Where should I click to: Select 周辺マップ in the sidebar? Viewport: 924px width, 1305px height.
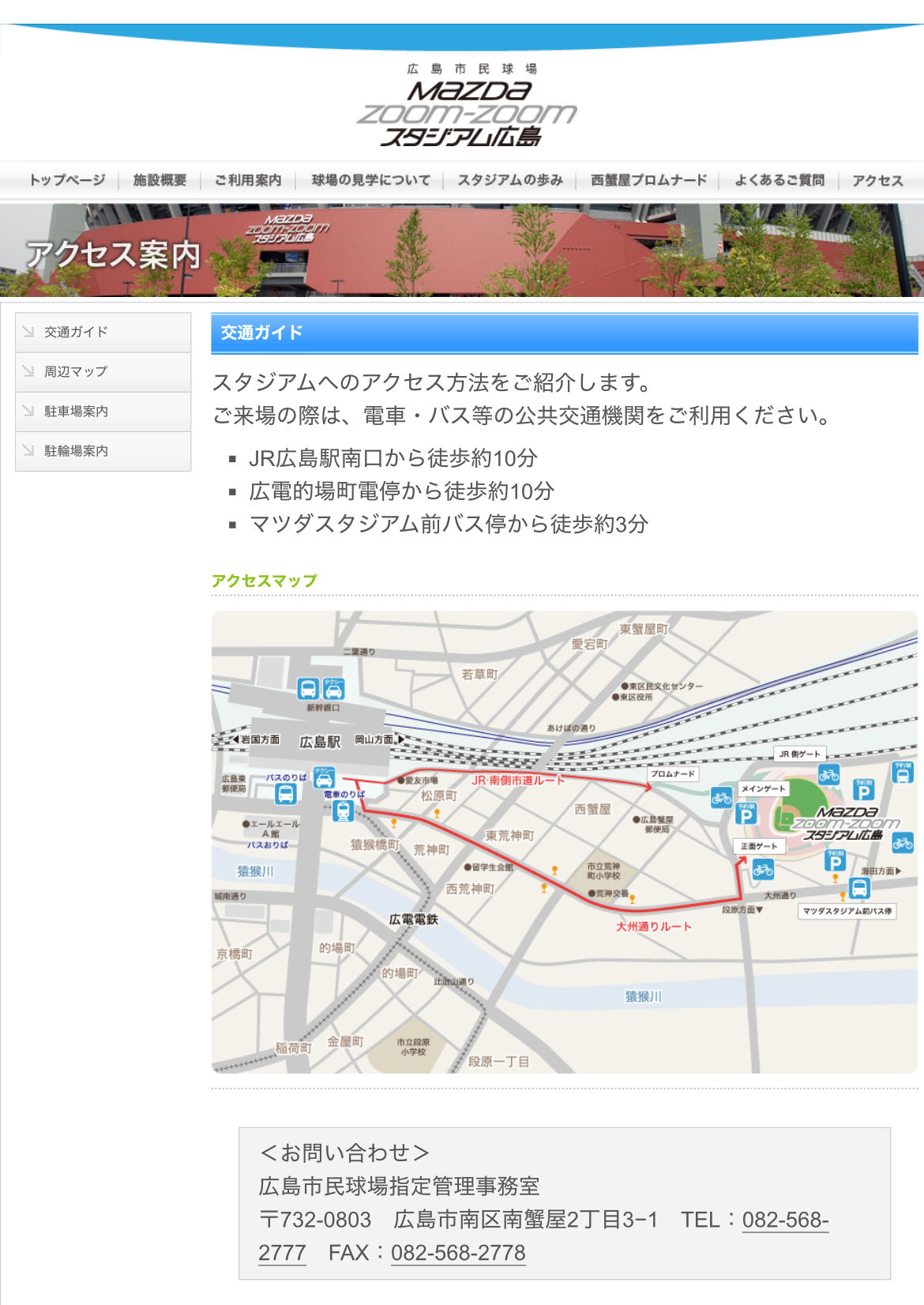pyautogui.click(x=103, y=372)
